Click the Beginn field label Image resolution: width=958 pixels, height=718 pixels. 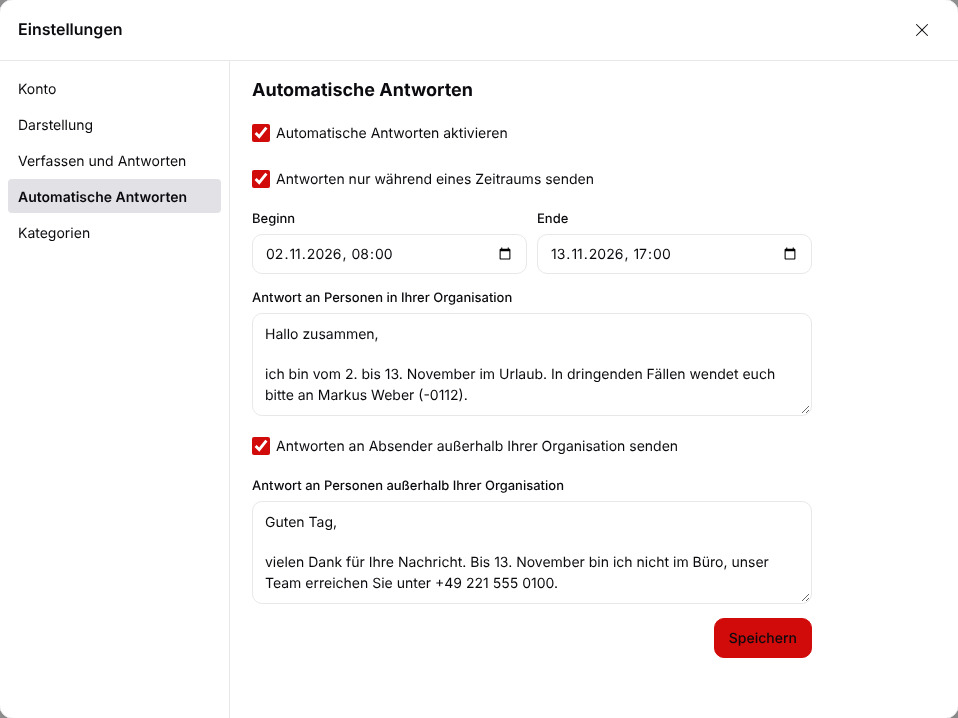(273, 219)
